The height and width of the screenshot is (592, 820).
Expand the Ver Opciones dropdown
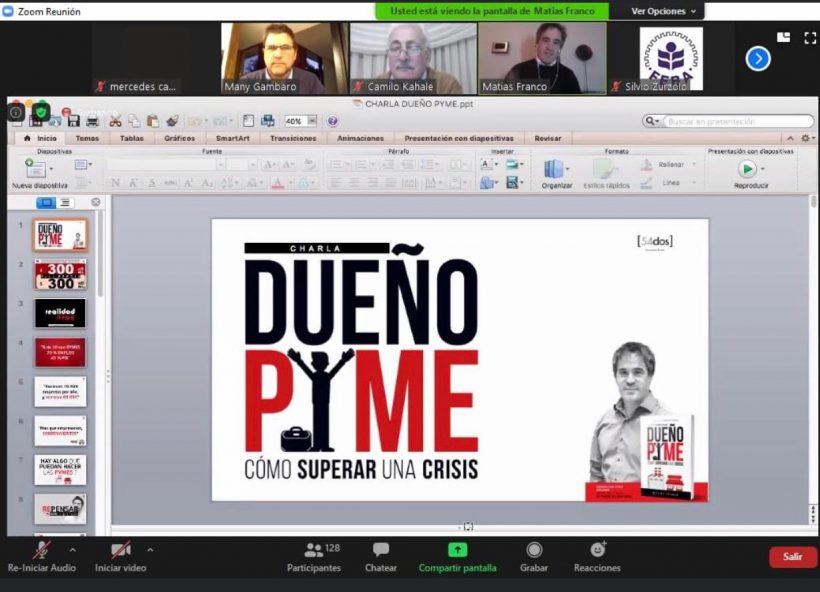[664, 11]
